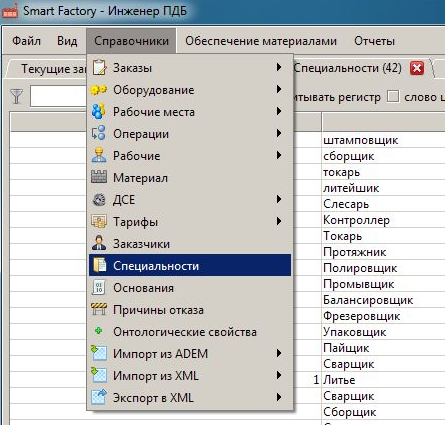
Task: Expand the Операции submenu arrow
Action: click(x=279, y=133)
